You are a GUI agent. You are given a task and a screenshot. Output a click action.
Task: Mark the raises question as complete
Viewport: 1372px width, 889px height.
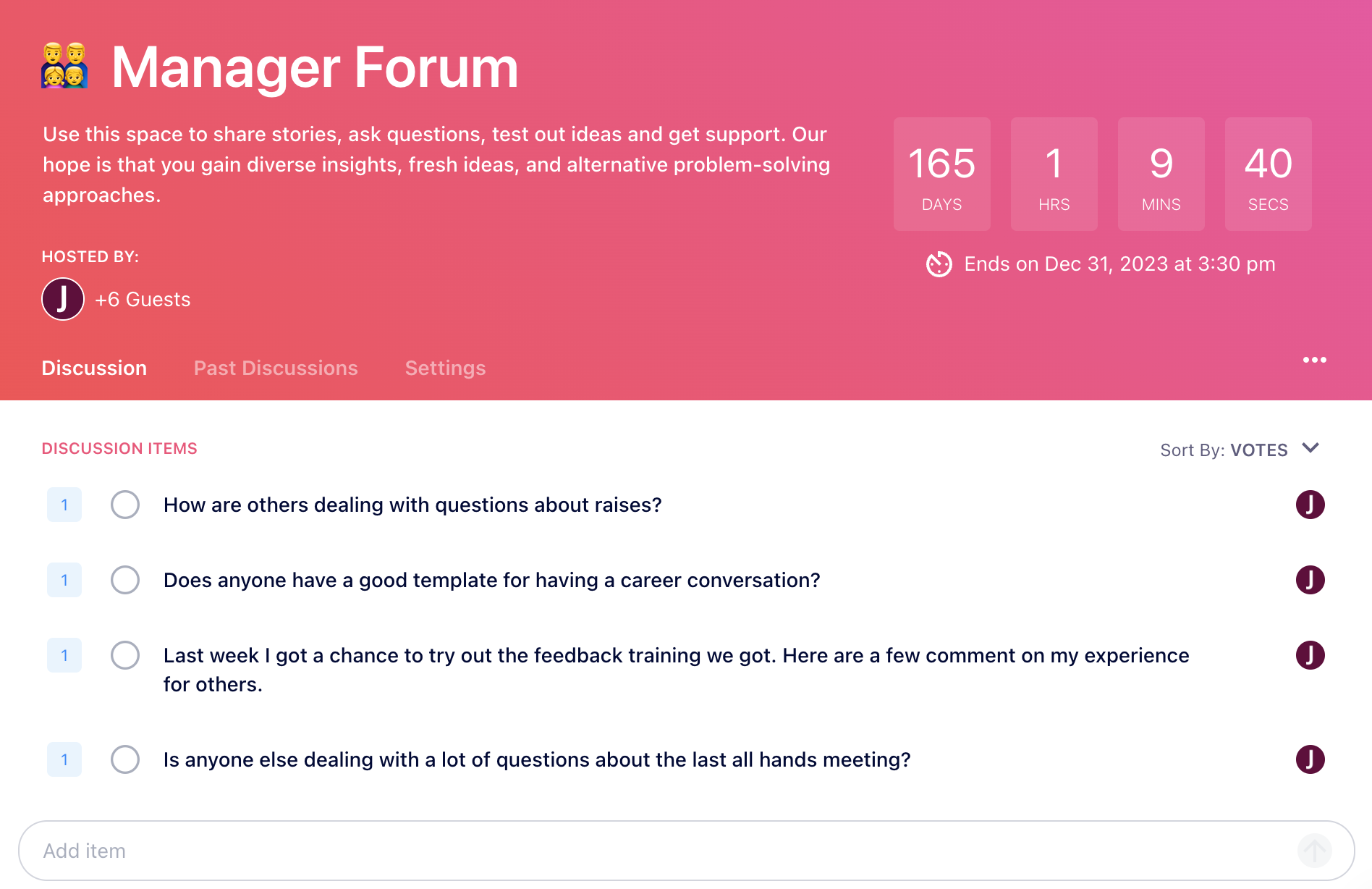(125, 505)
